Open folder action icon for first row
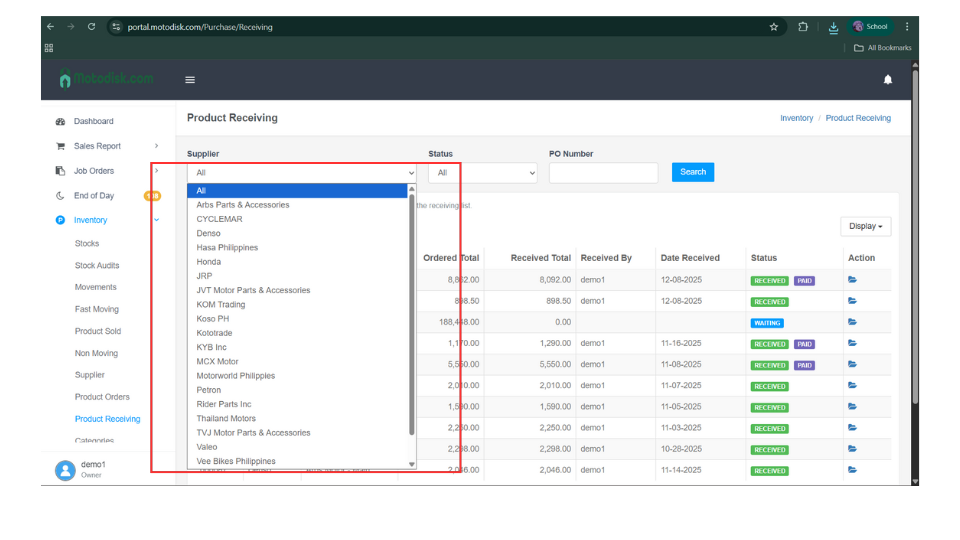The image size is (960, 540). (x=852, y=280)
